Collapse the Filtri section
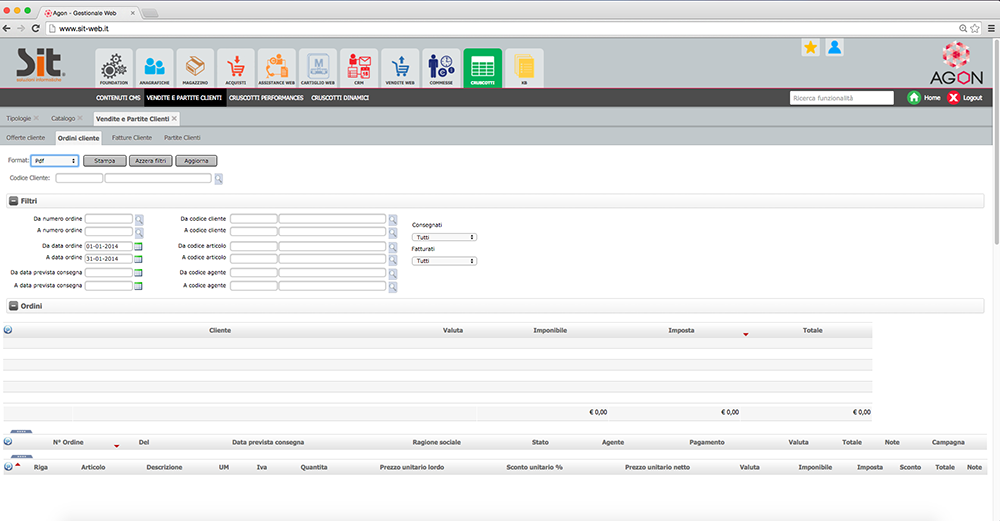The height and width of the screenshot is (521, 1000). [14, 201]
